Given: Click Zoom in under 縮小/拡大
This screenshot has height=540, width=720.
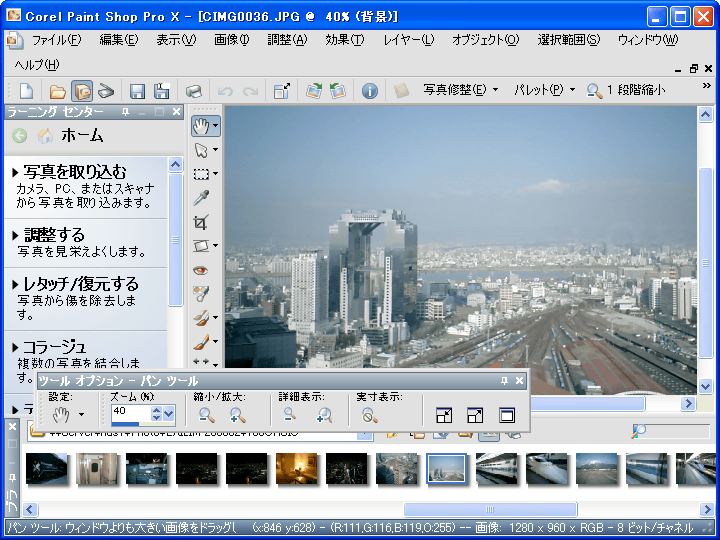Looking at the screenshot, I should pos(237,415).
